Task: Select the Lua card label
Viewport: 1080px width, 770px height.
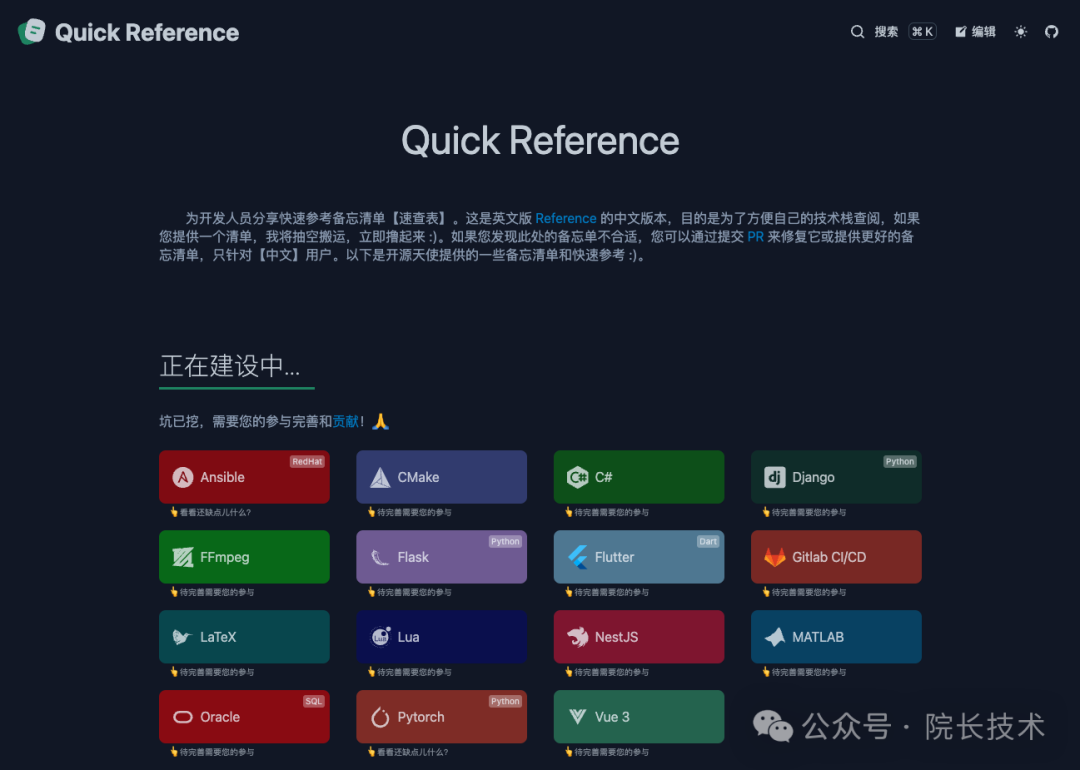Action: click(x=408, y=637)
